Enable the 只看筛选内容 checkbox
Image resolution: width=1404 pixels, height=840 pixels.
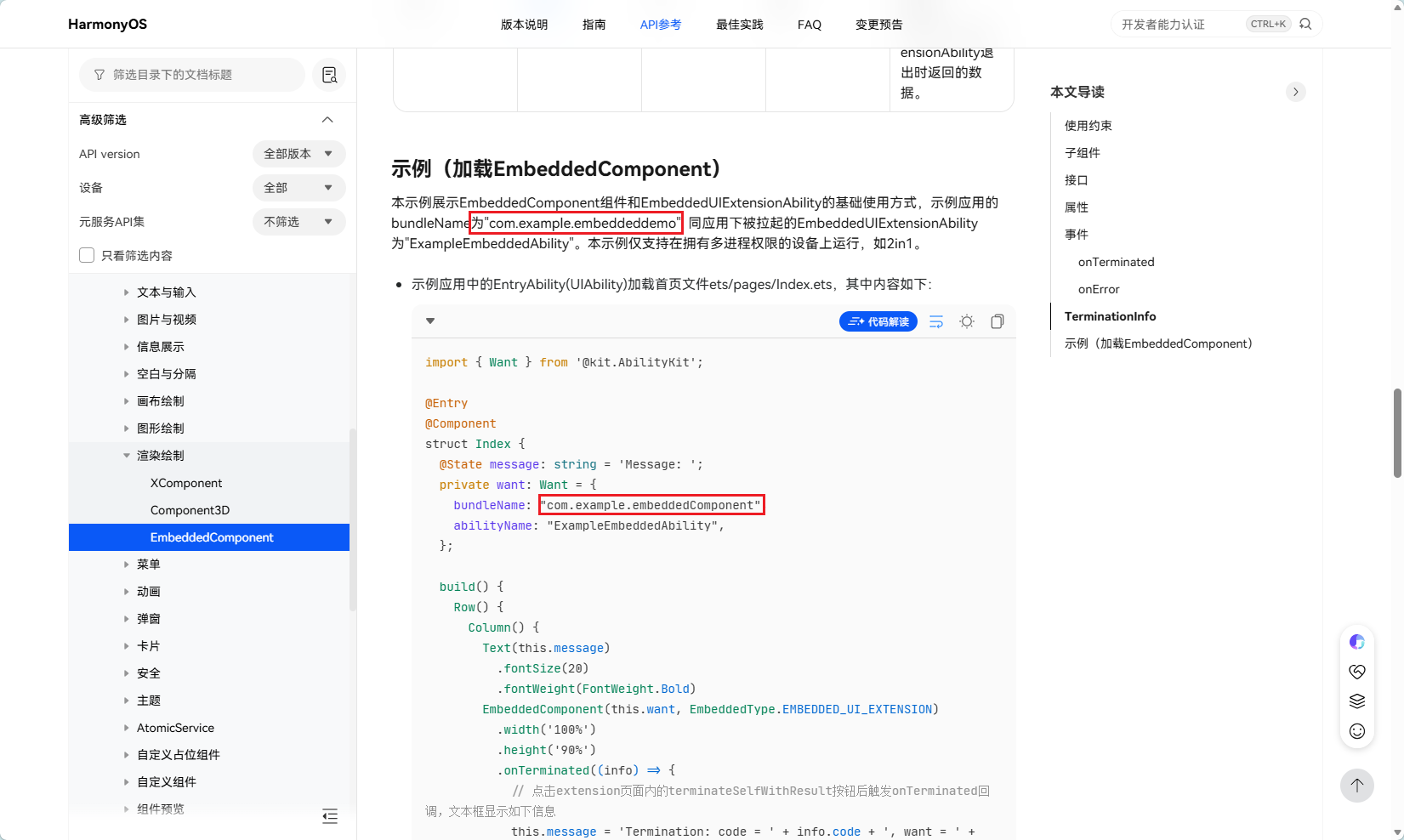point(87,255)
